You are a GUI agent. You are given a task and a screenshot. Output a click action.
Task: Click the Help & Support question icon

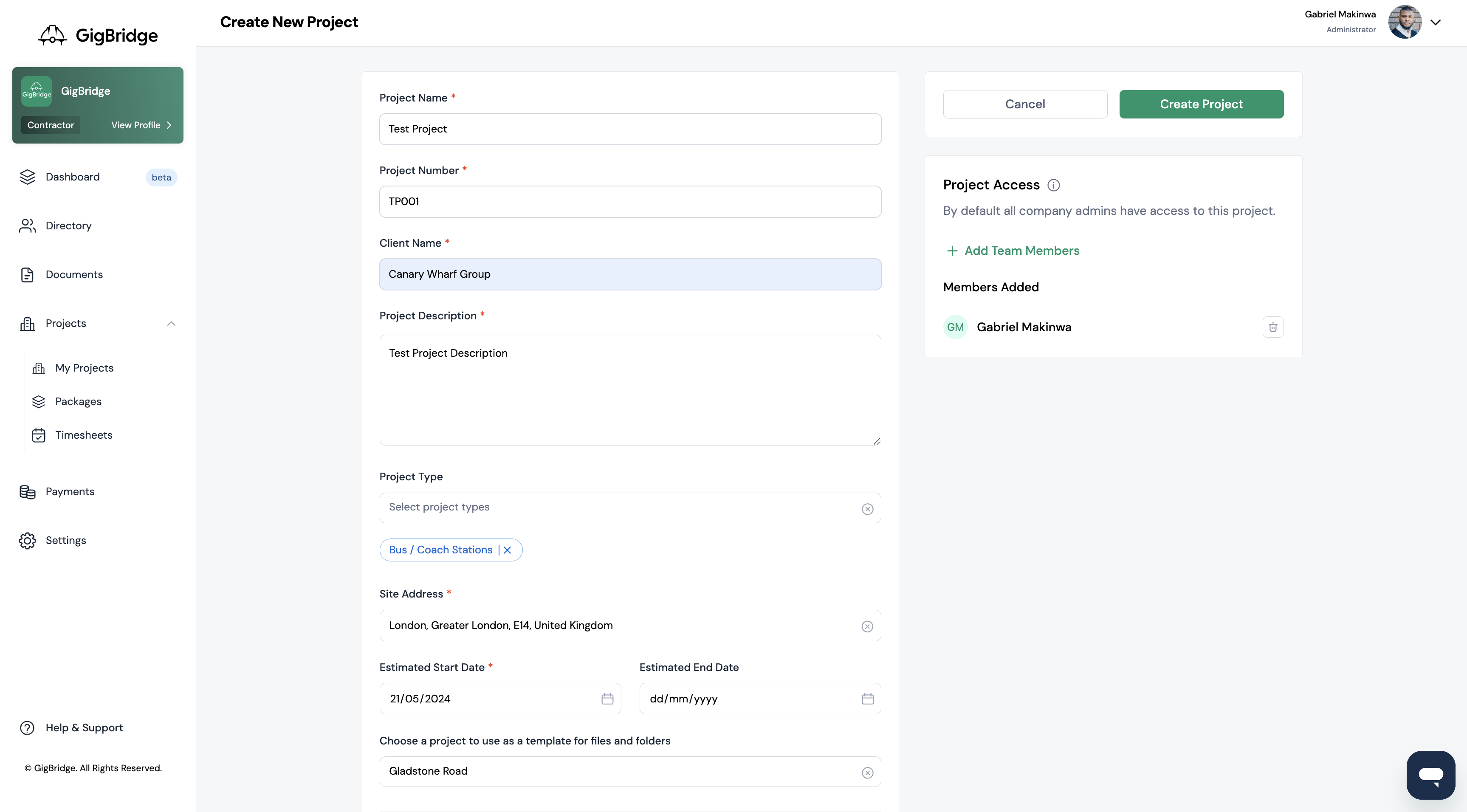click(x=27, y=728)
